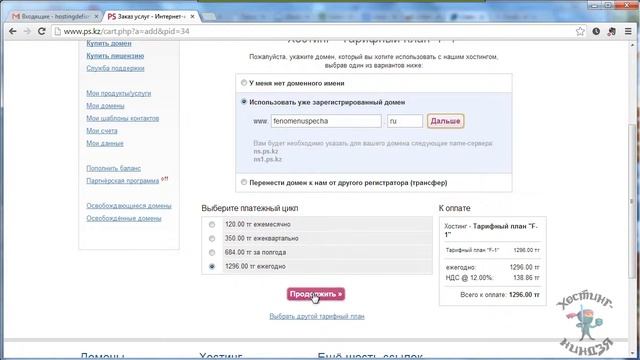The image size is (640, 360).
Task: Open 'Служба поддержки' sidebar link
Action: click(115, 68)
